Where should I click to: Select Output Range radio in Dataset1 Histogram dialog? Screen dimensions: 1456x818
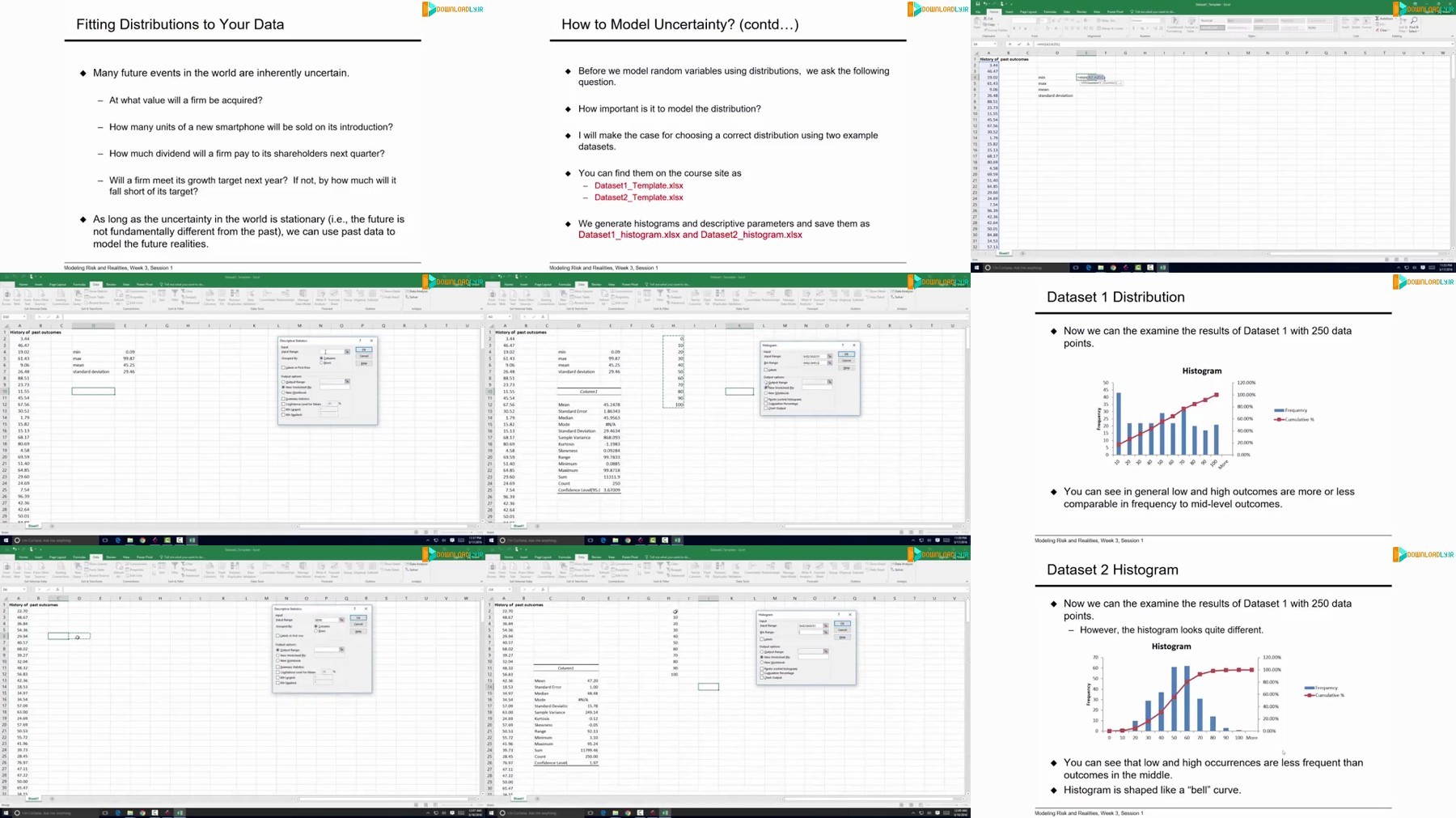(x=766, y=382)
